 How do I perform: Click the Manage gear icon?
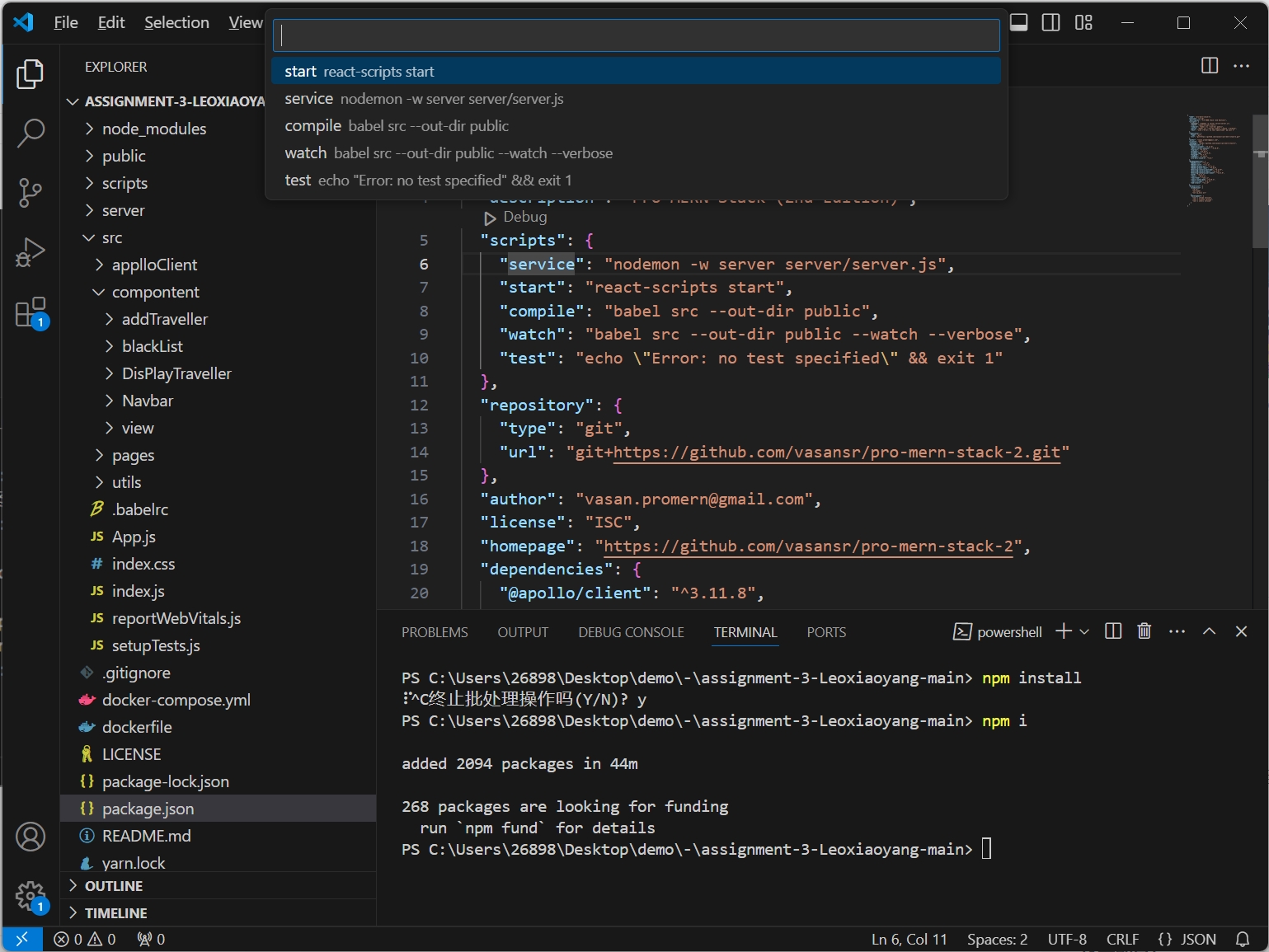[31, 896]
